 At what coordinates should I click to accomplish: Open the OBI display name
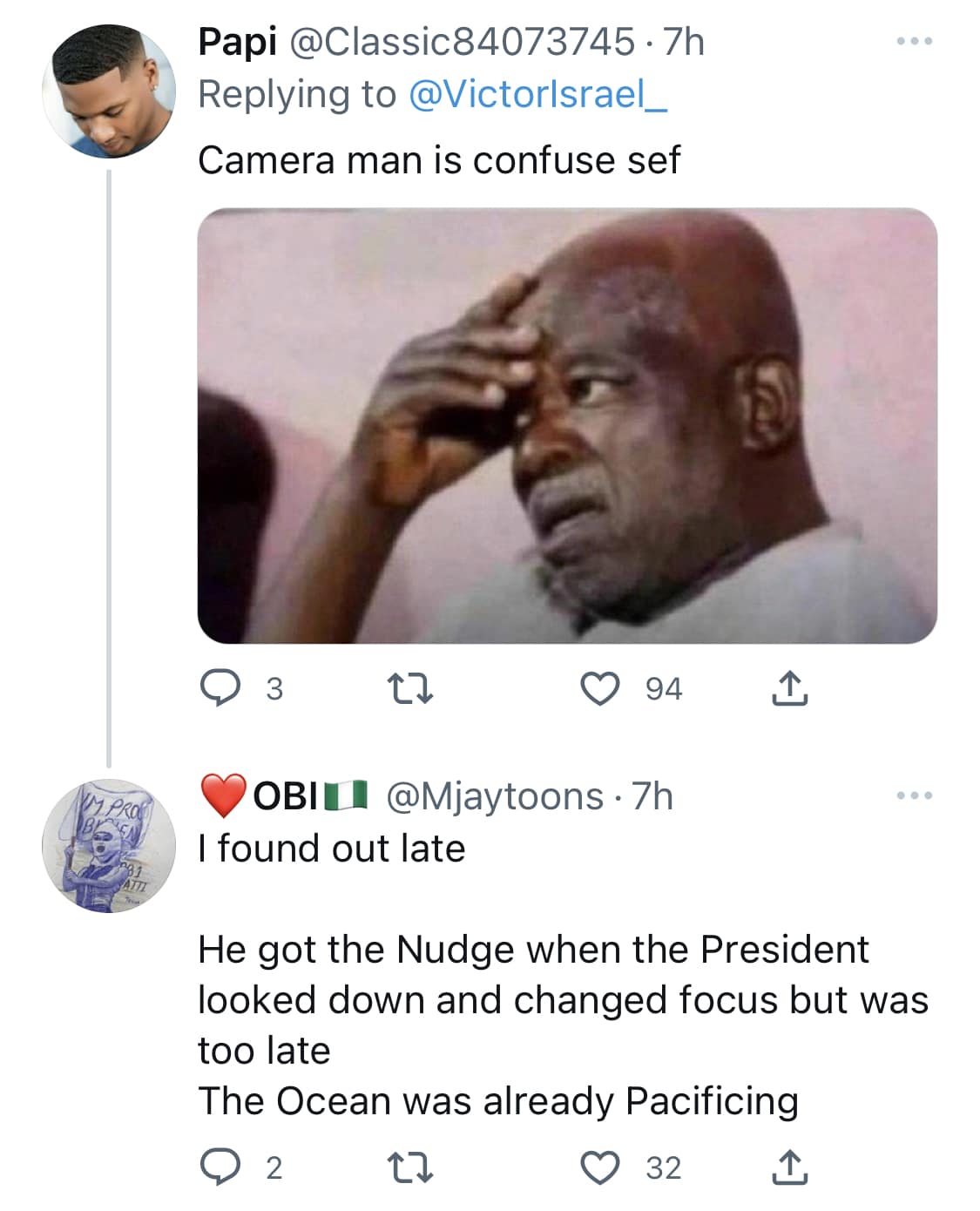click(285, 796)
